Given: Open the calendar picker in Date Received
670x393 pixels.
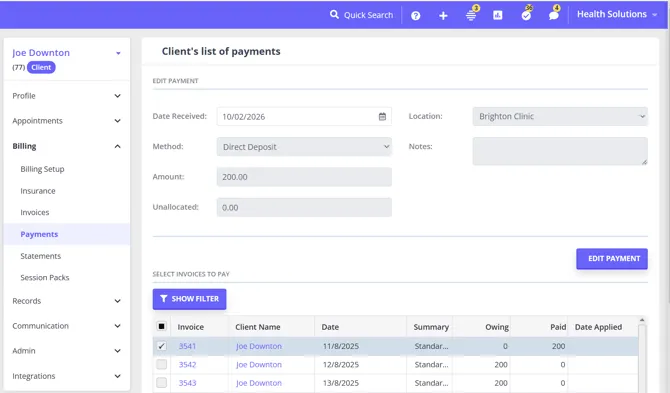Looking at the screenshot, I should pyautogui.click(x=382, y=116).
